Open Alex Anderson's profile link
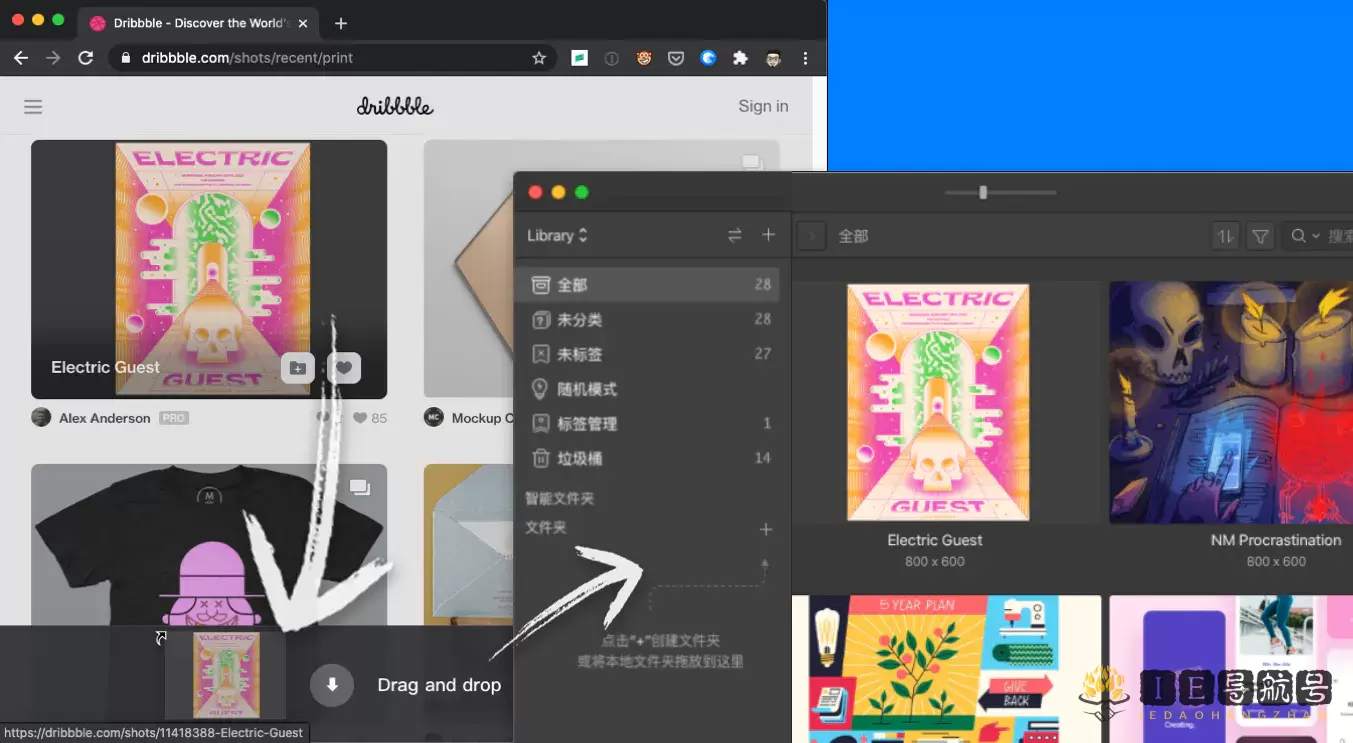 pyautogui.click(x=105, y=418)
